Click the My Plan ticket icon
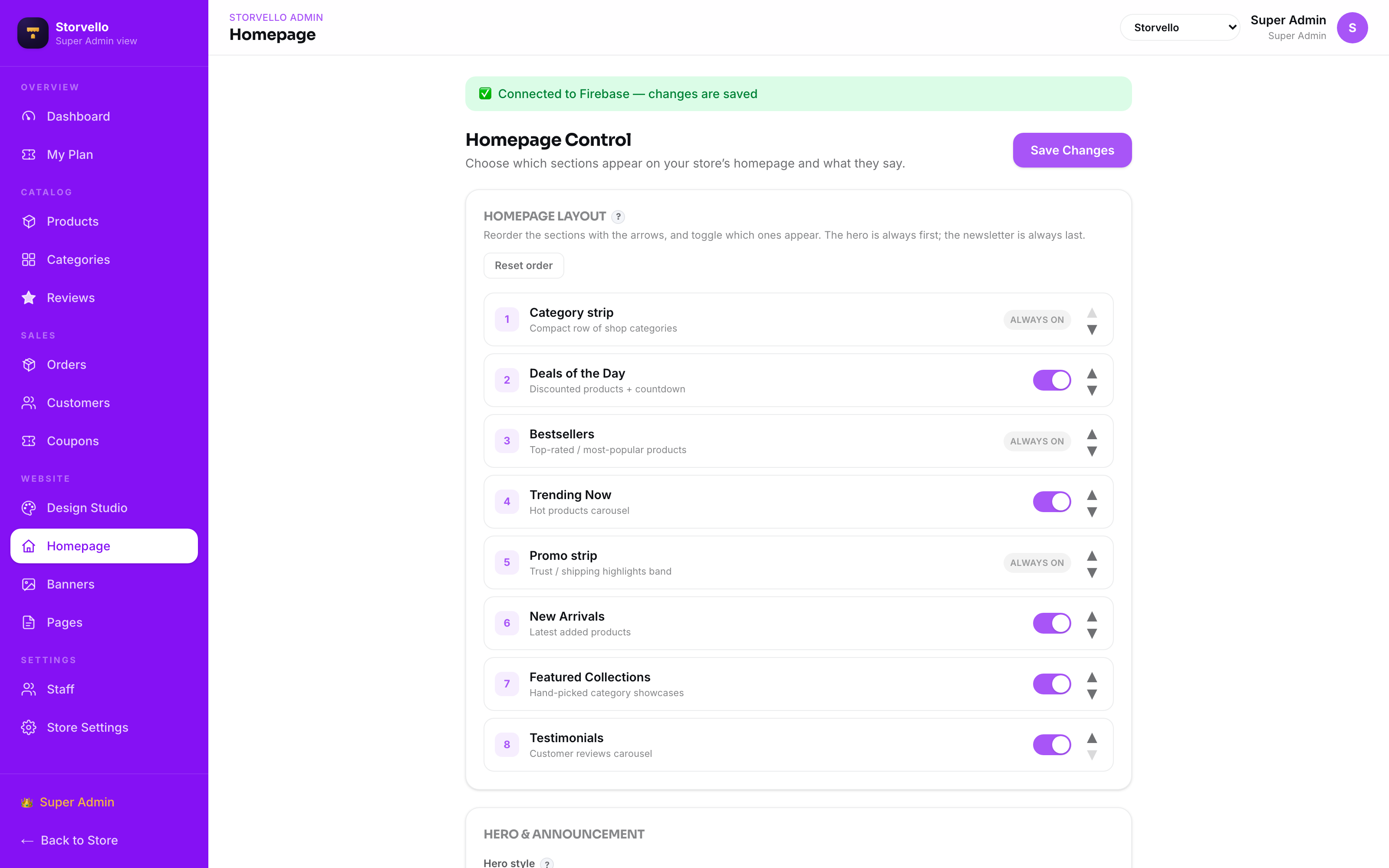Viewport: 1389px width, 868px height. tap(29, 155)
